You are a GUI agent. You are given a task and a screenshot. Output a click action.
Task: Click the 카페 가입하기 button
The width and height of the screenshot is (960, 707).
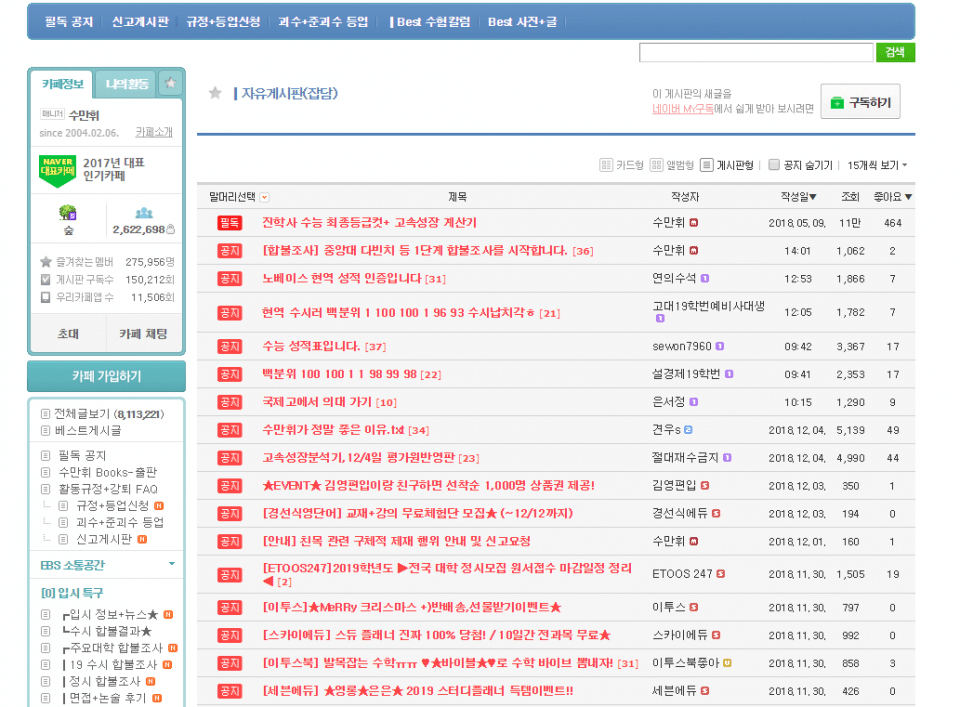click(x=107, y=376)
